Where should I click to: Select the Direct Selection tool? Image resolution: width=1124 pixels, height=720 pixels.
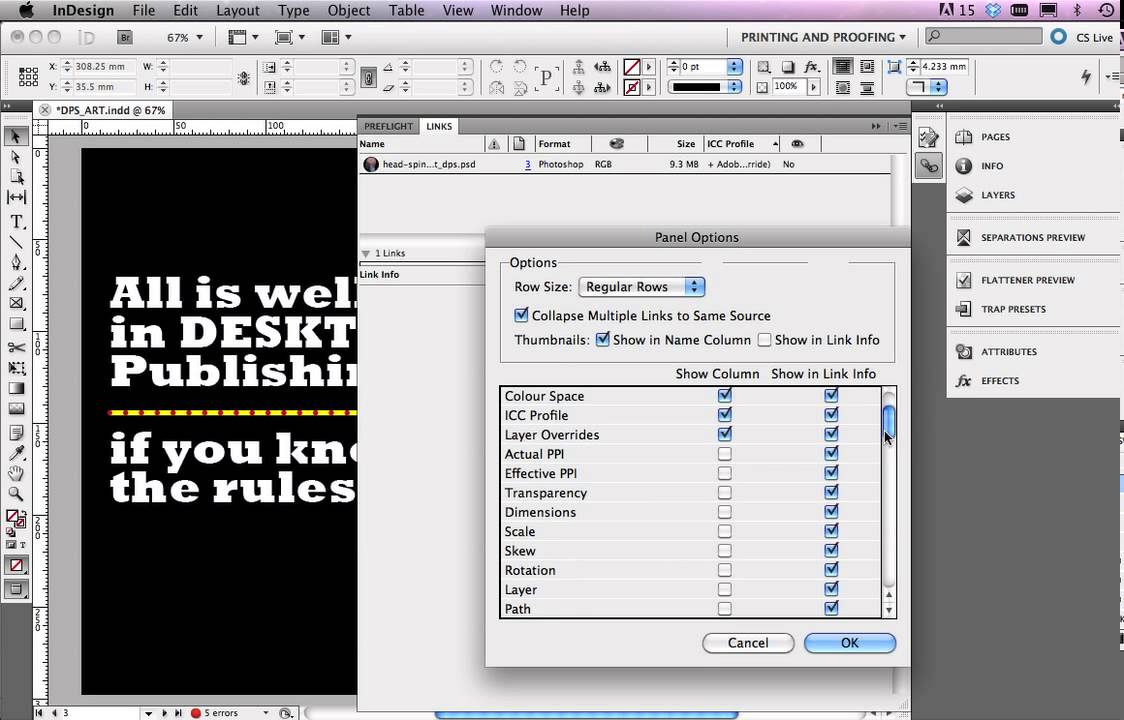click(x=16, y=156)
